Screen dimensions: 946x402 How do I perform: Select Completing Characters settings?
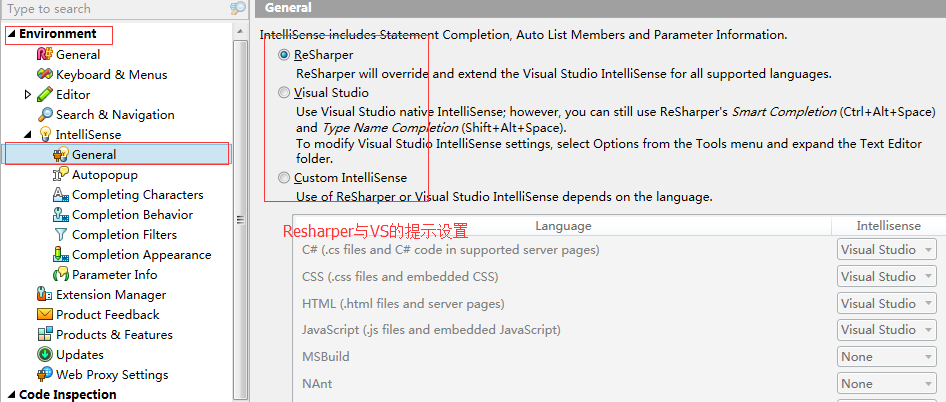coord(138,194)
